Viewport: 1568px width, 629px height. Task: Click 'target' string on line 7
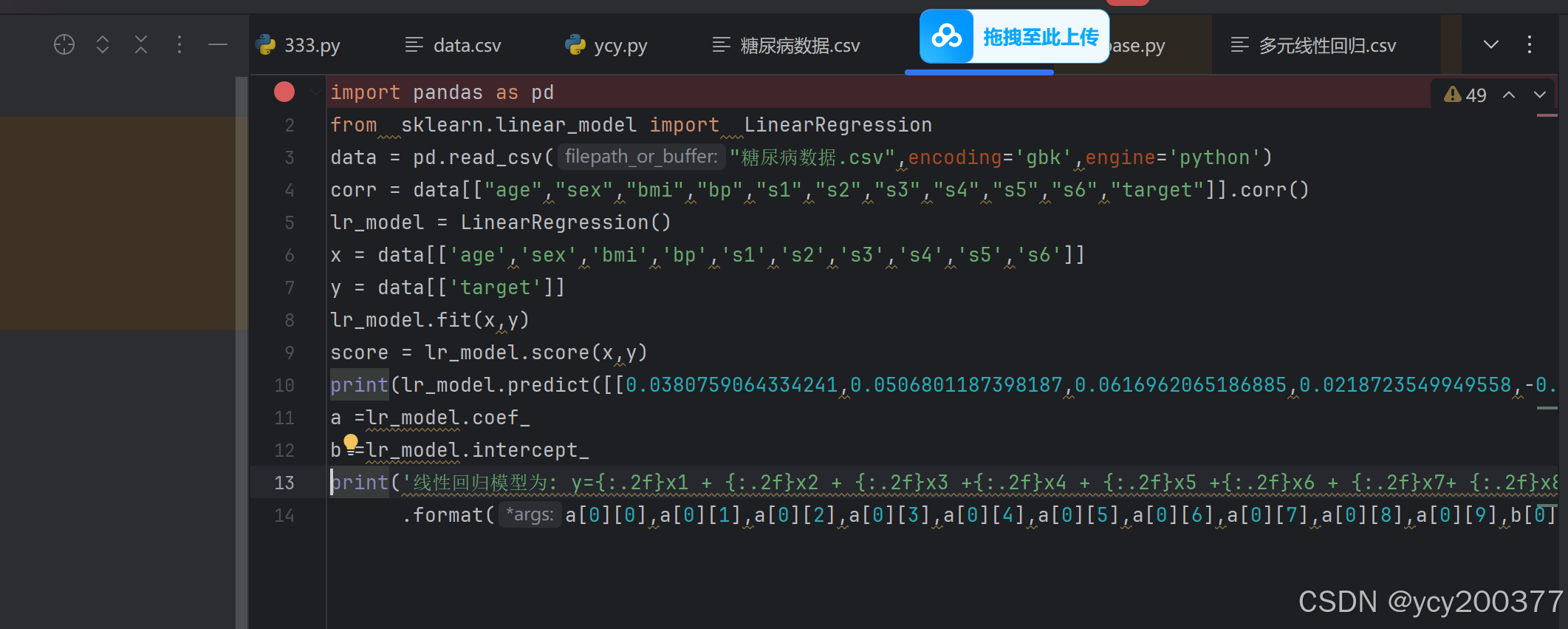click(x=496, y=288)
